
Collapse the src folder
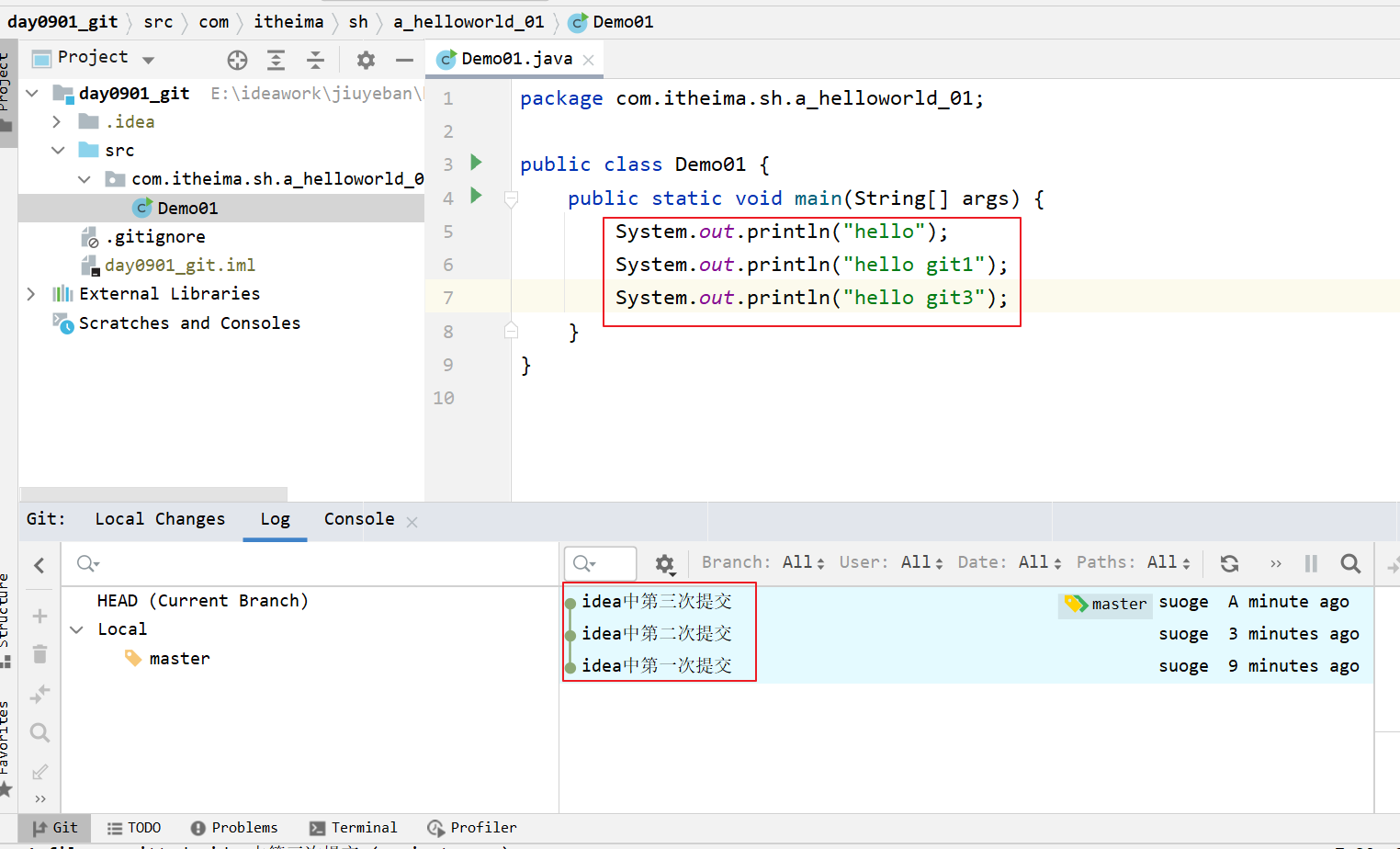(58, 150)
